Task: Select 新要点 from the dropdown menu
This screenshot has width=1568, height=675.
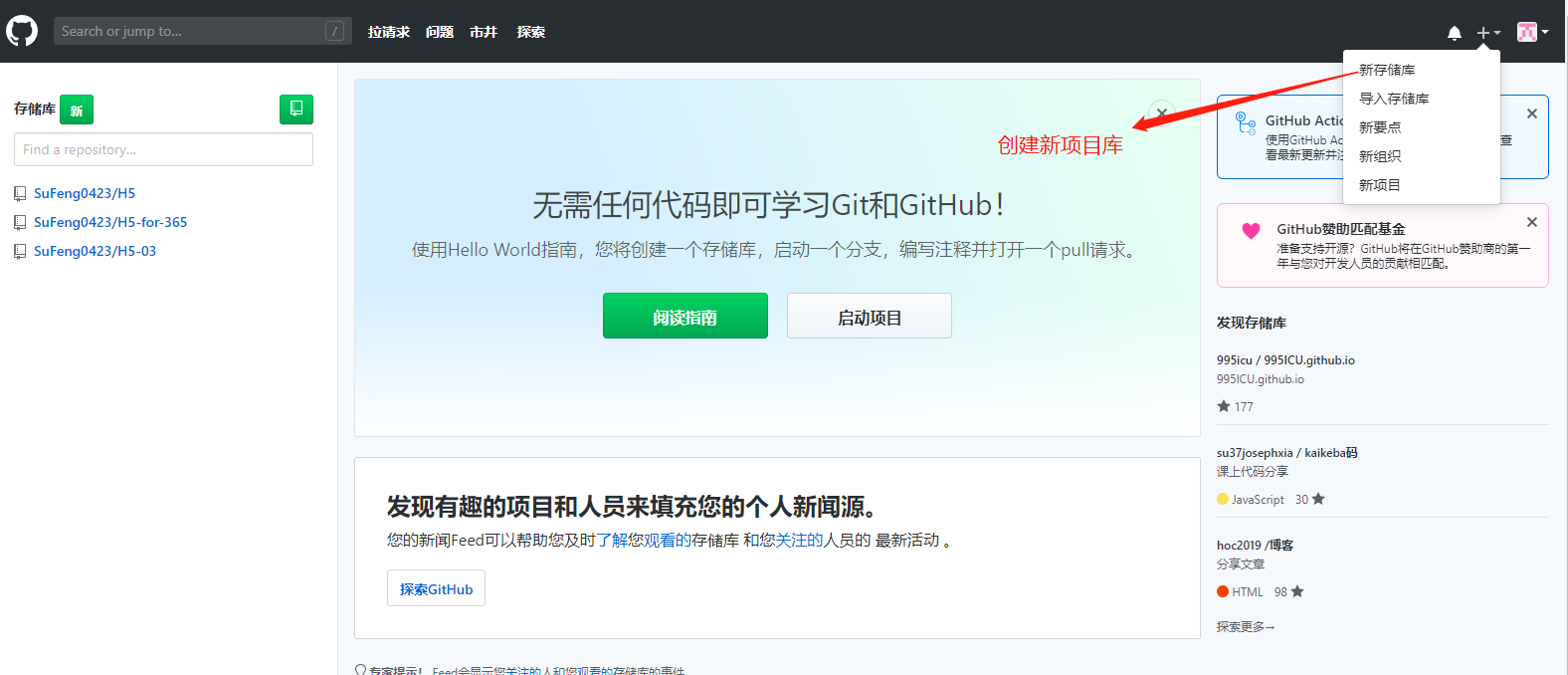Action: 1380,127
